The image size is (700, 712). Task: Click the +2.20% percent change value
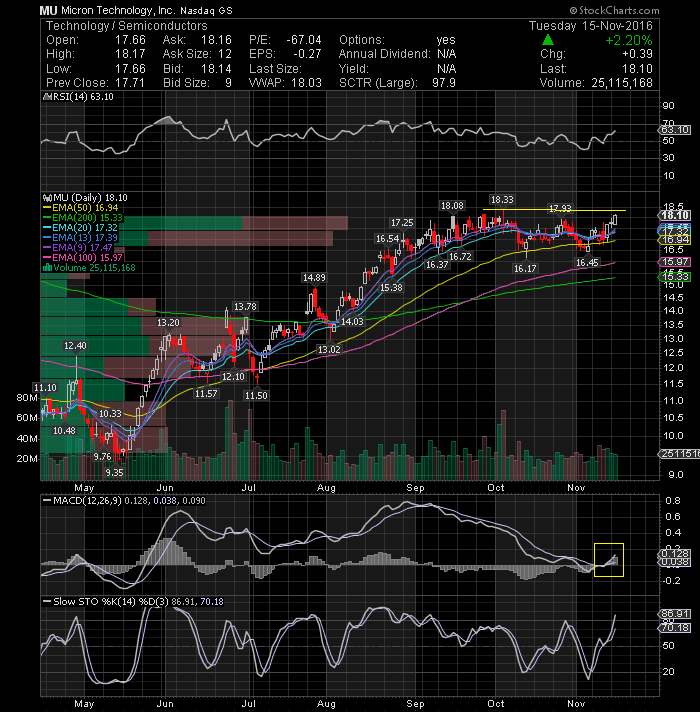pos(628,40)
